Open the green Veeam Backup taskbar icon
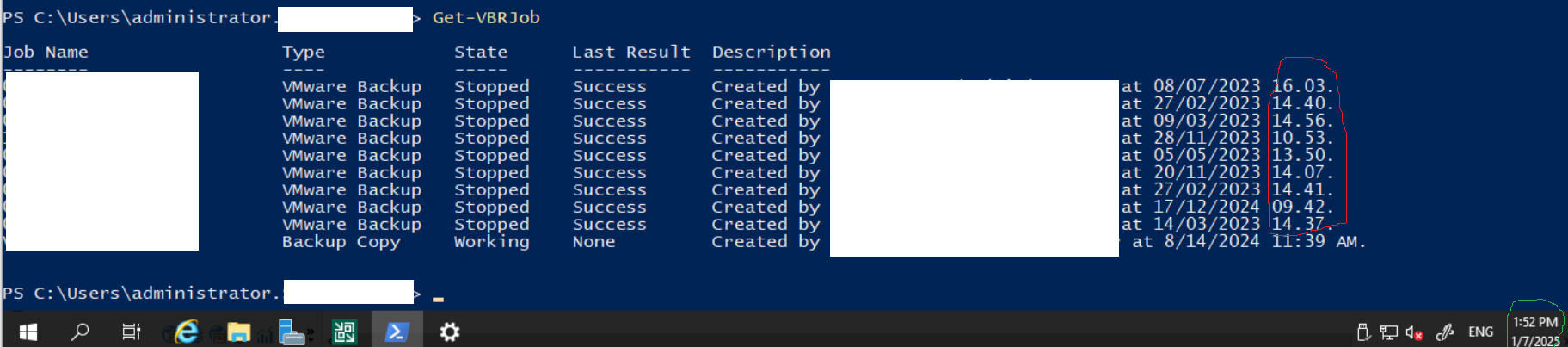Image resolution: width=1568 pixels, height=347 pixels. click(344, 332)
